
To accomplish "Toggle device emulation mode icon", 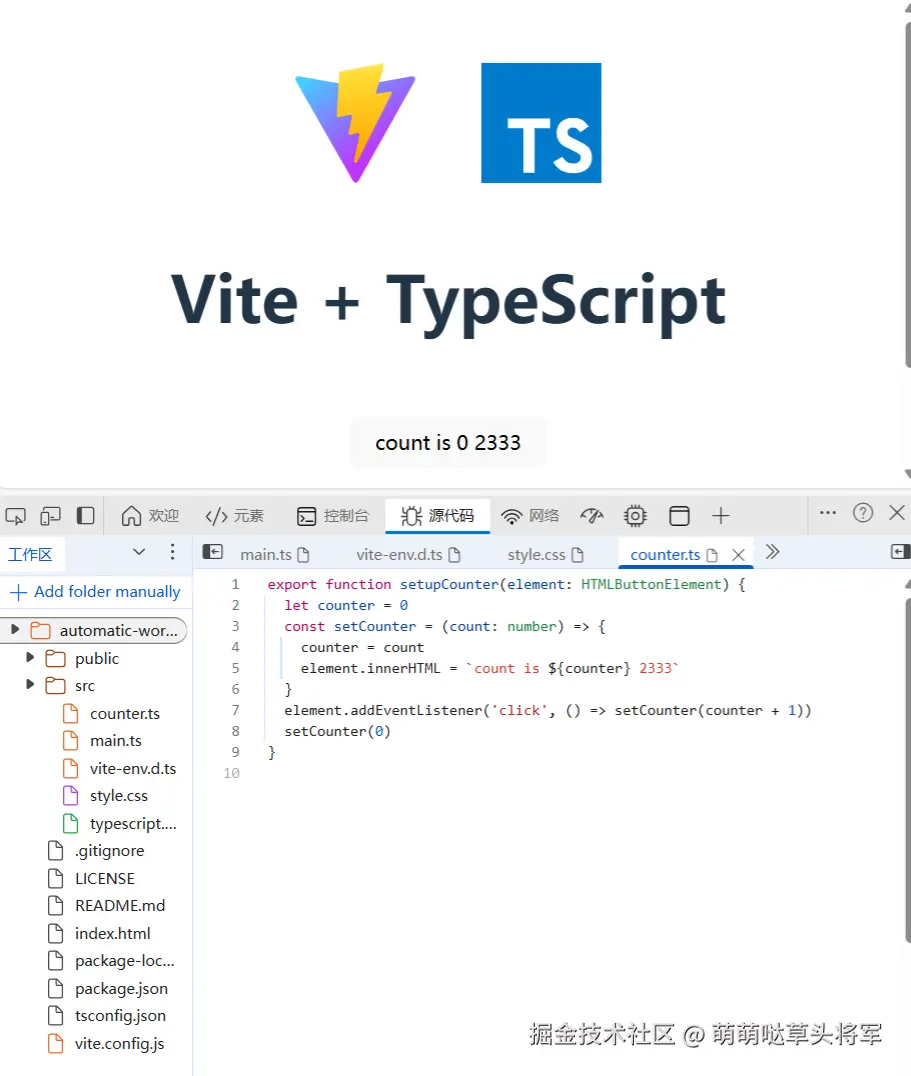I will [51, 515].
